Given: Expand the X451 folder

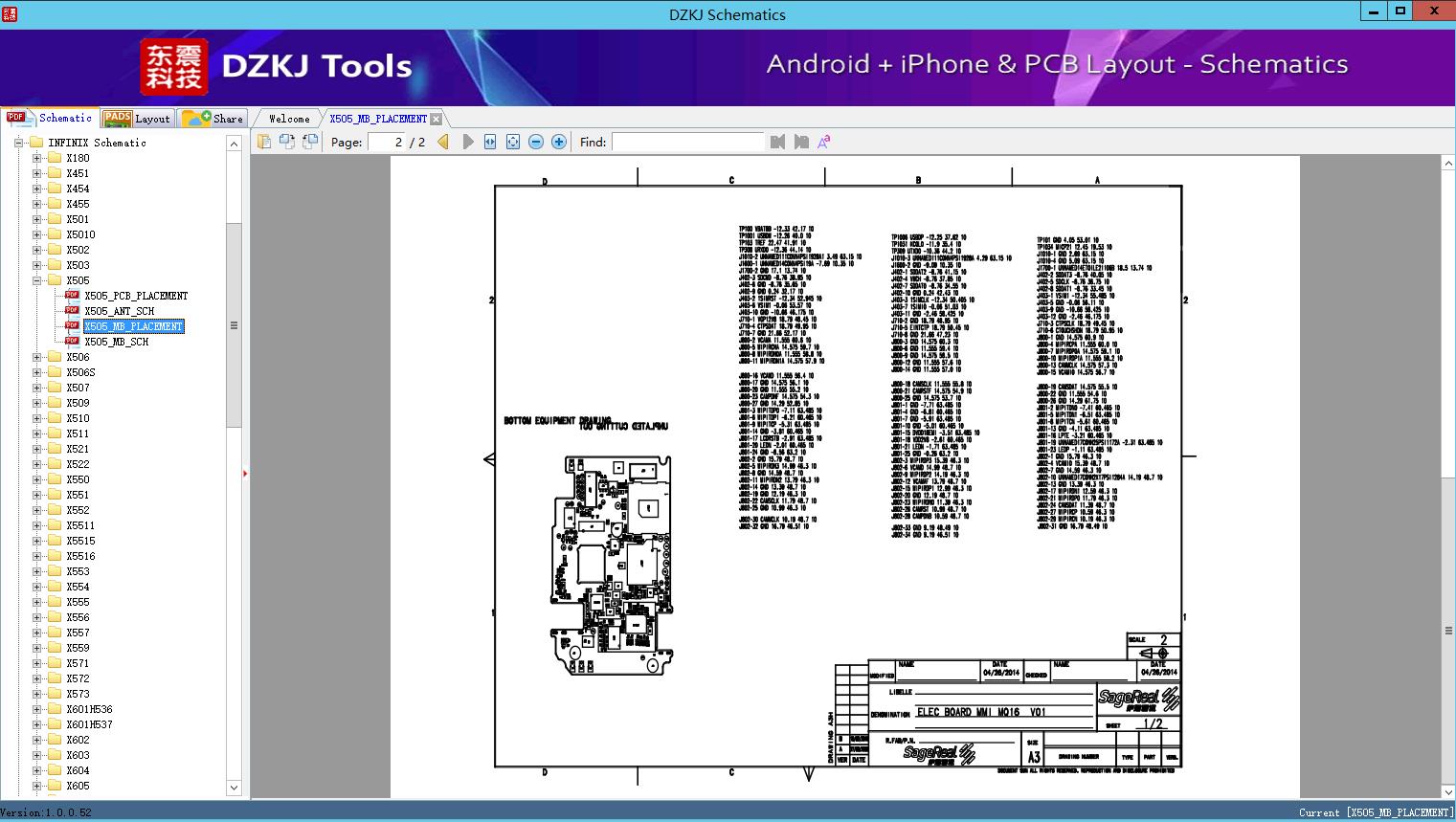Looking at the screenshot, I should (36, 173).
